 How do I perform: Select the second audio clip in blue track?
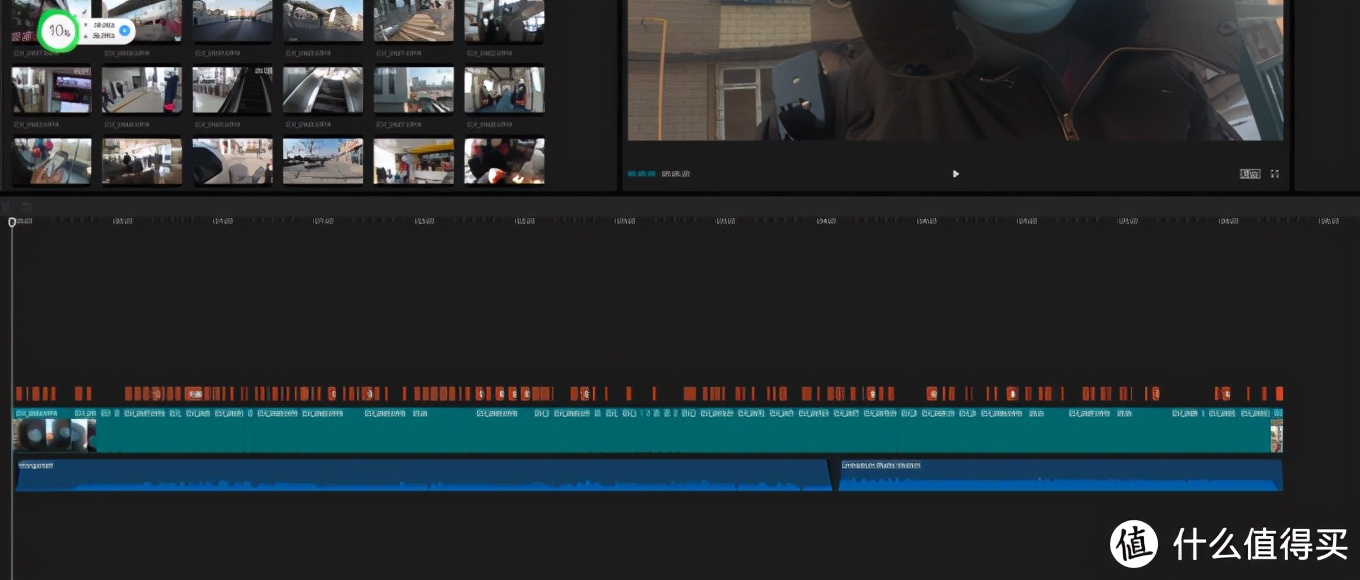coord(1060,476)
